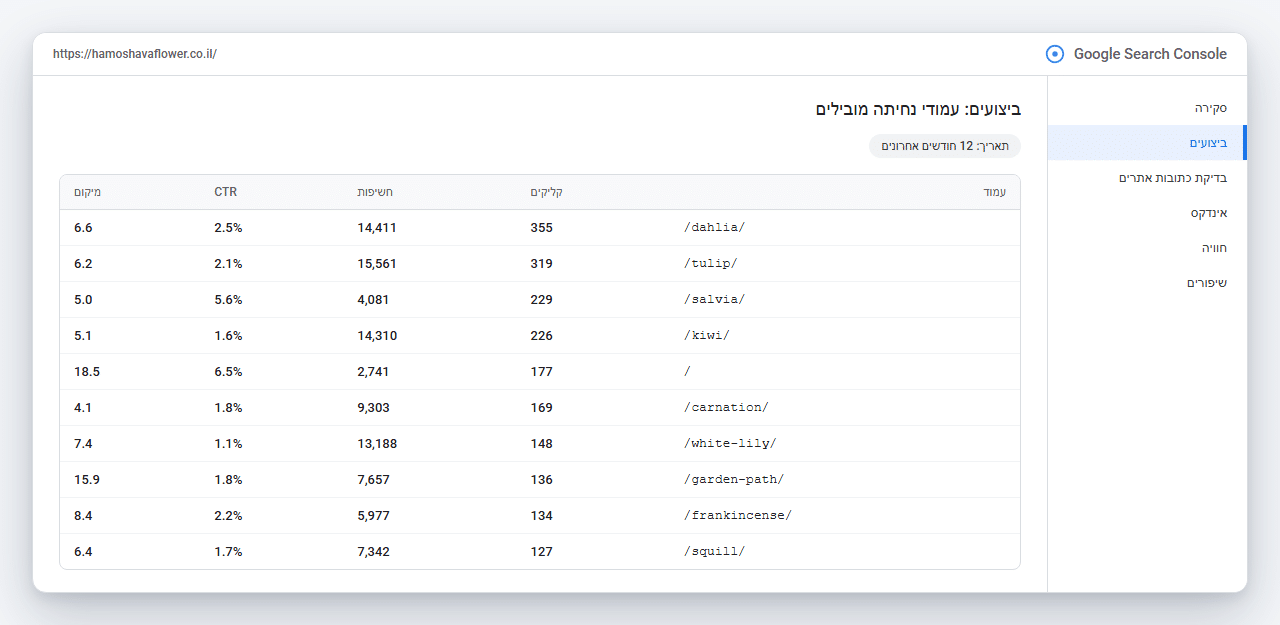1280x625 pixels.
Task: Select the ביצועים performance menu item
Action: (1147, 143)
